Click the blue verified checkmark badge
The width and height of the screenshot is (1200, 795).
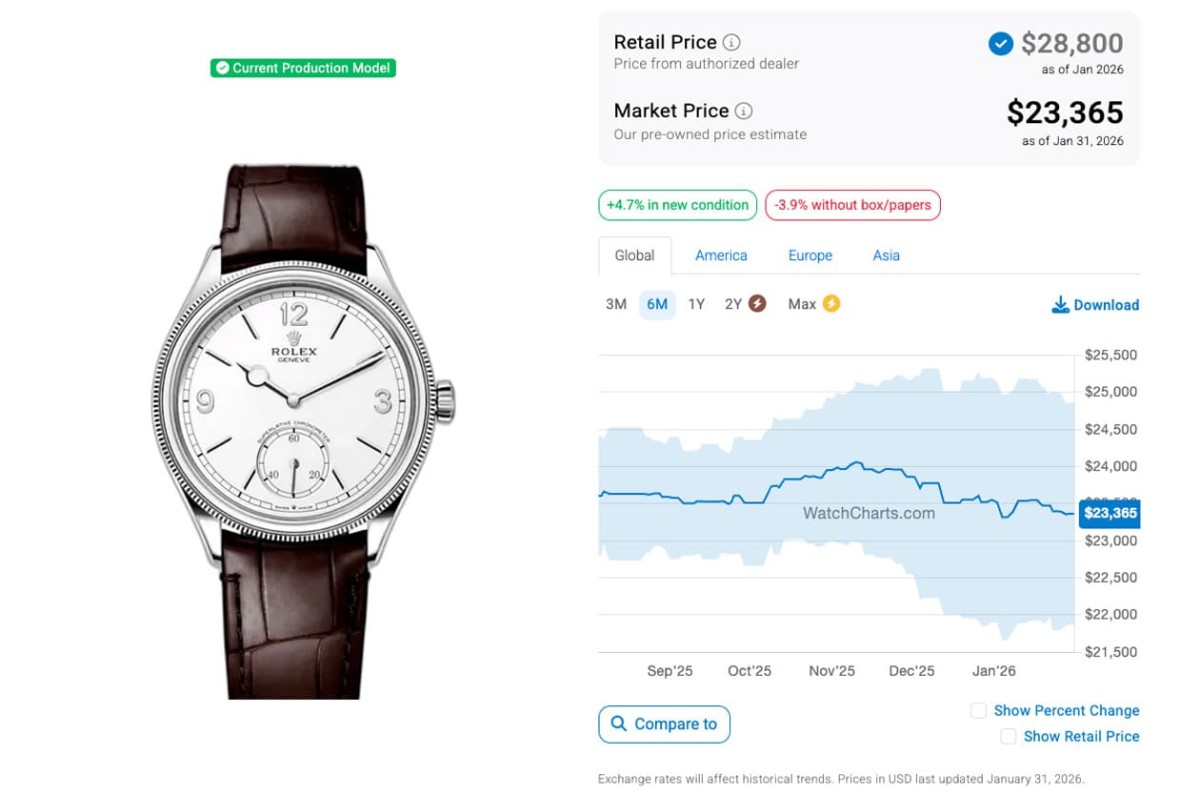[1000, 44]
